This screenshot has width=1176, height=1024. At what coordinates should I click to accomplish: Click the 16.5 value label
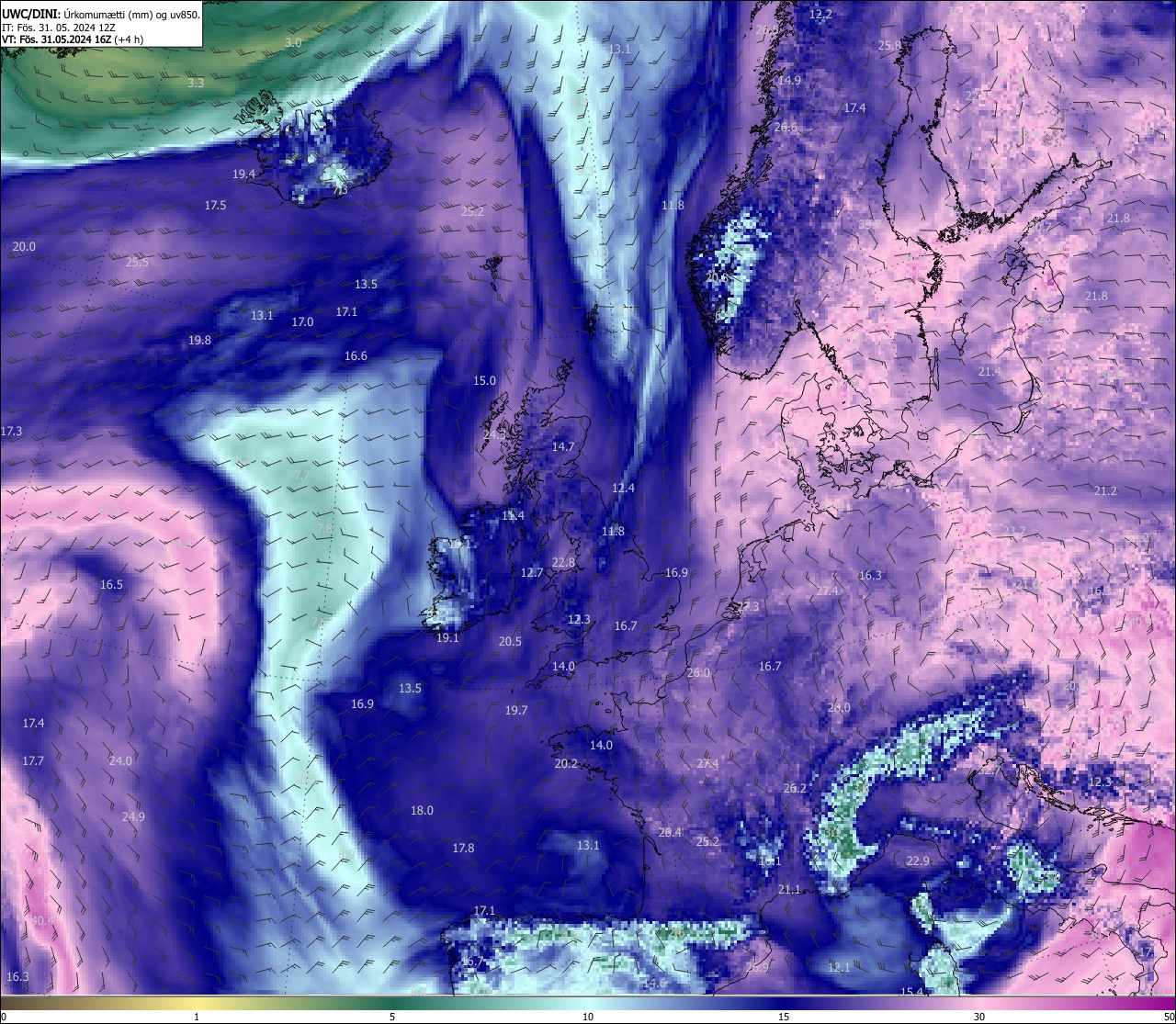[111, 584]
